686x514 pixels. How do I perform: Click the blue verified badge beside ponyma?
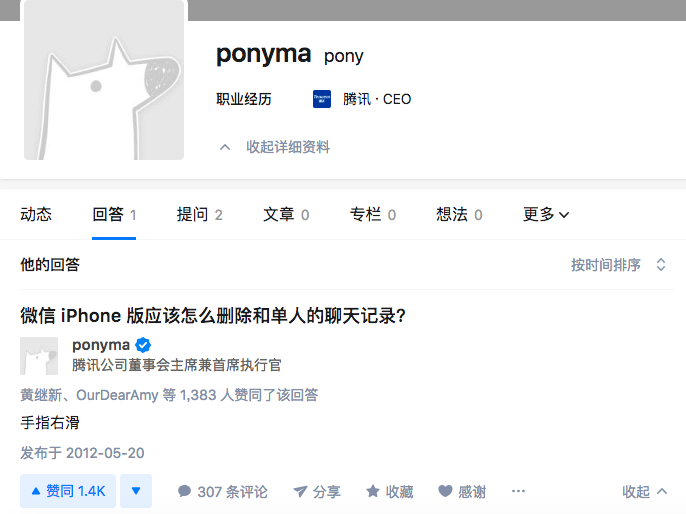143,345
